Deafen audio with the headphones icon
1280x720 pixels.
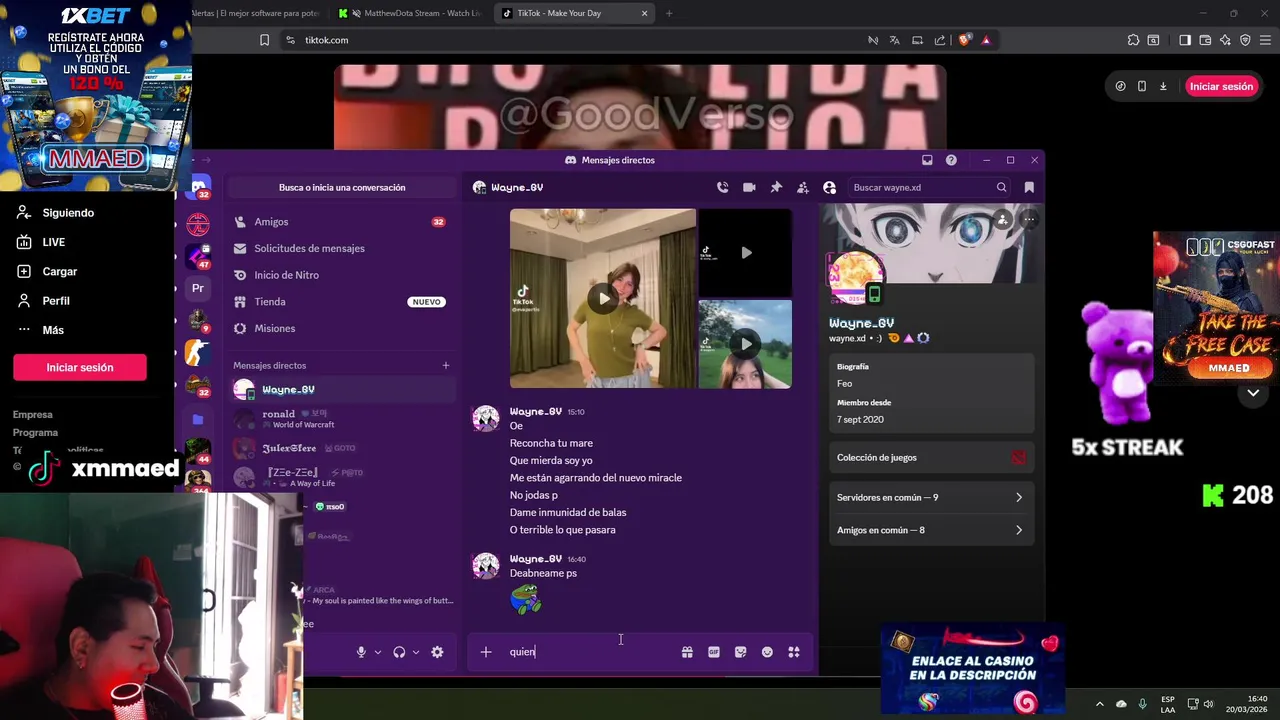coord(399,652)
